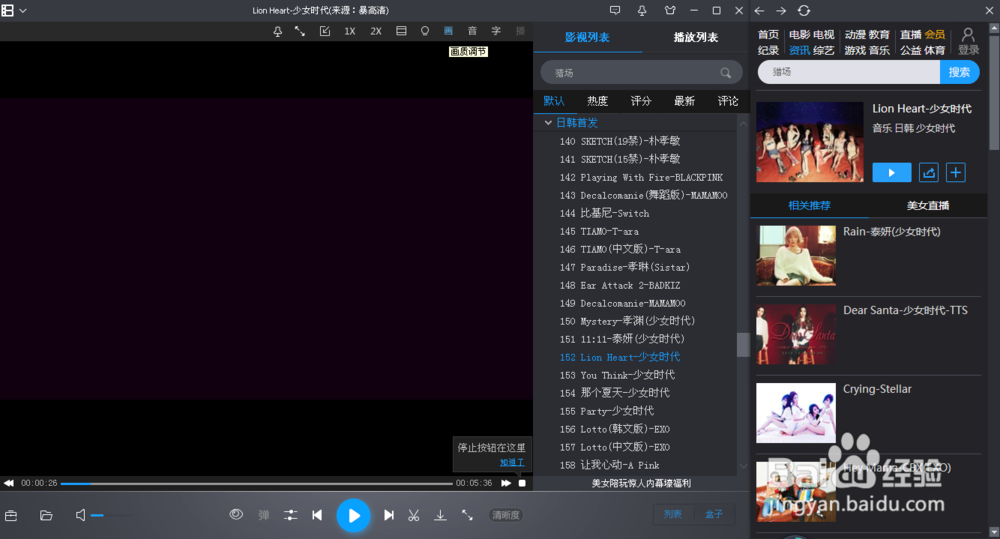Click the stop button
Image resolution: width=1000 pixels, height=539 pixels.
point(522,484)
